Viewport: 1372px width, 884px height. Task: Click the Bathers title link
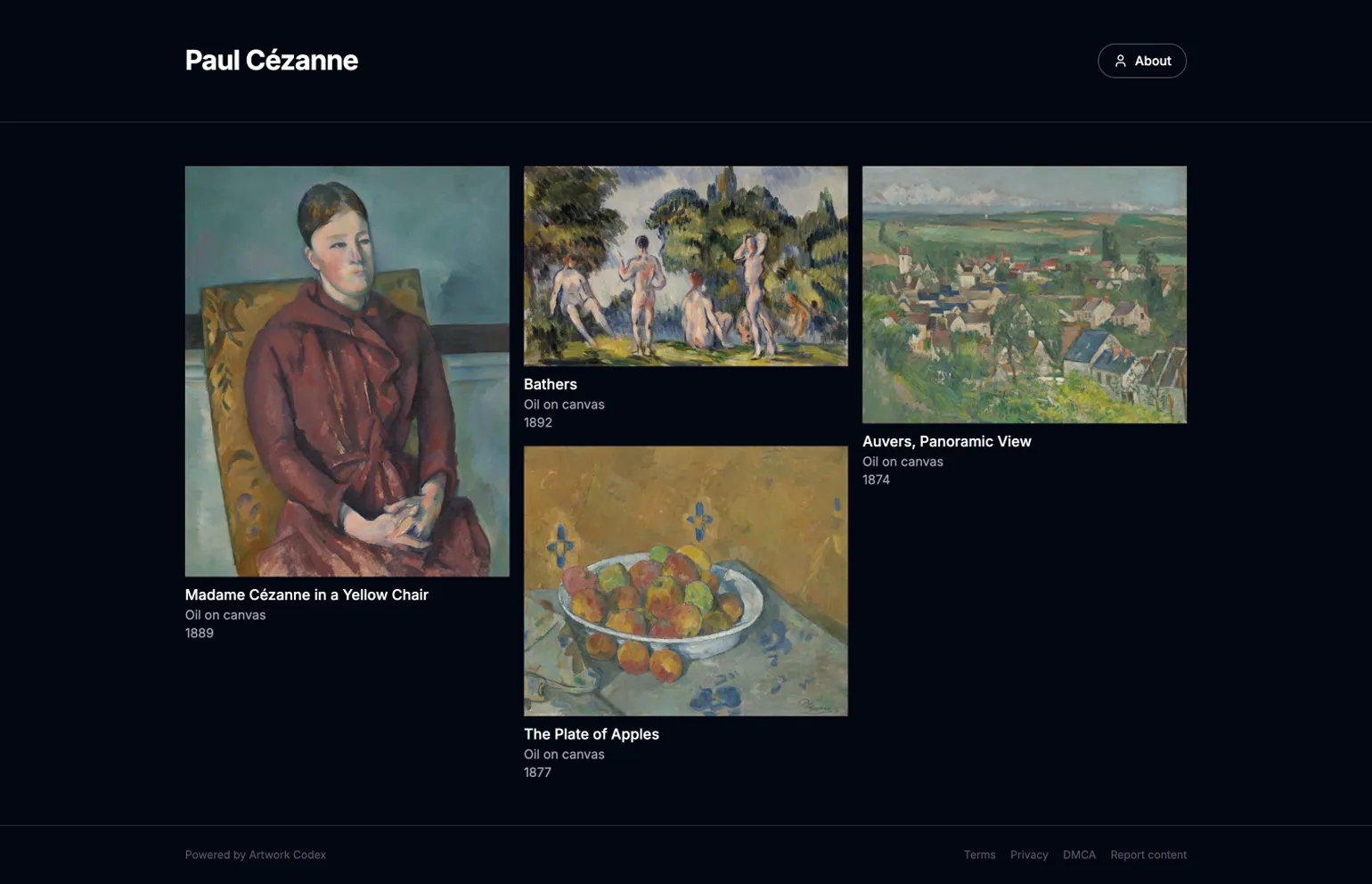click(550, 384)
